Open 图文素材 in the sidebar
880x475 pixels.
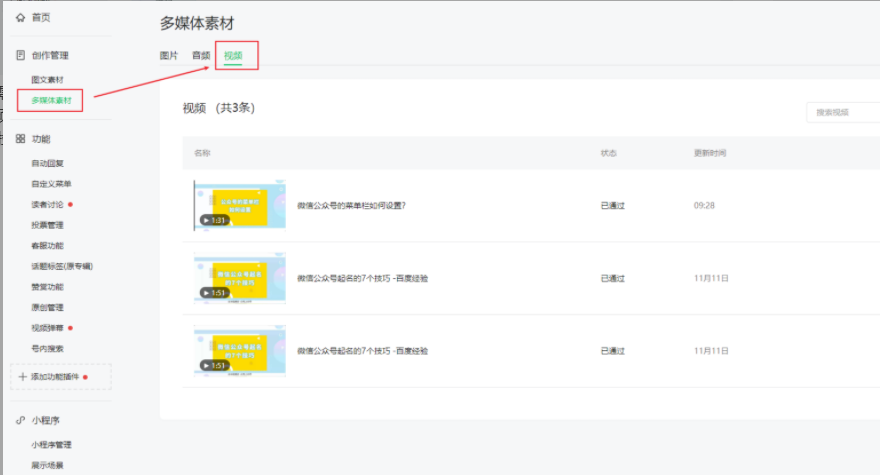click(x=47, y=79)
